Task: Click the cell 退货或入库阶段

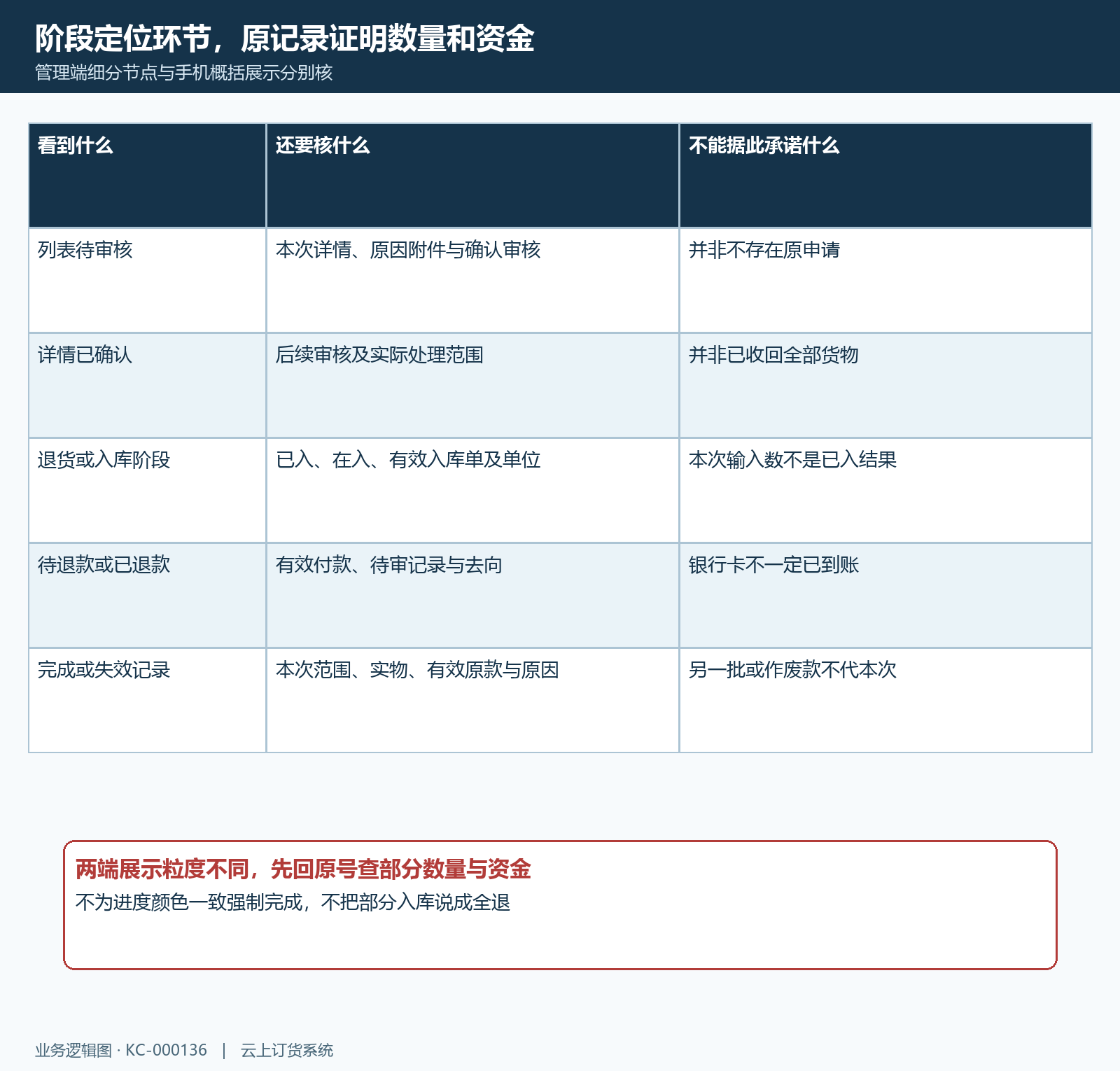Action: (x=147, y=491)
